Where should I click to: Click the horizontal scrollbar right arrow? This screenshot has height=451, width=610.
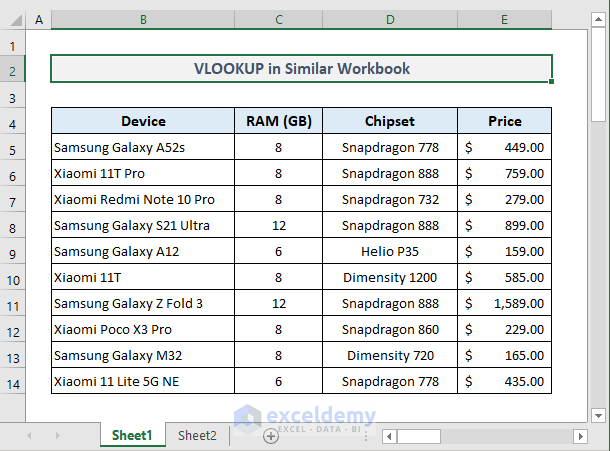(578, 436)
